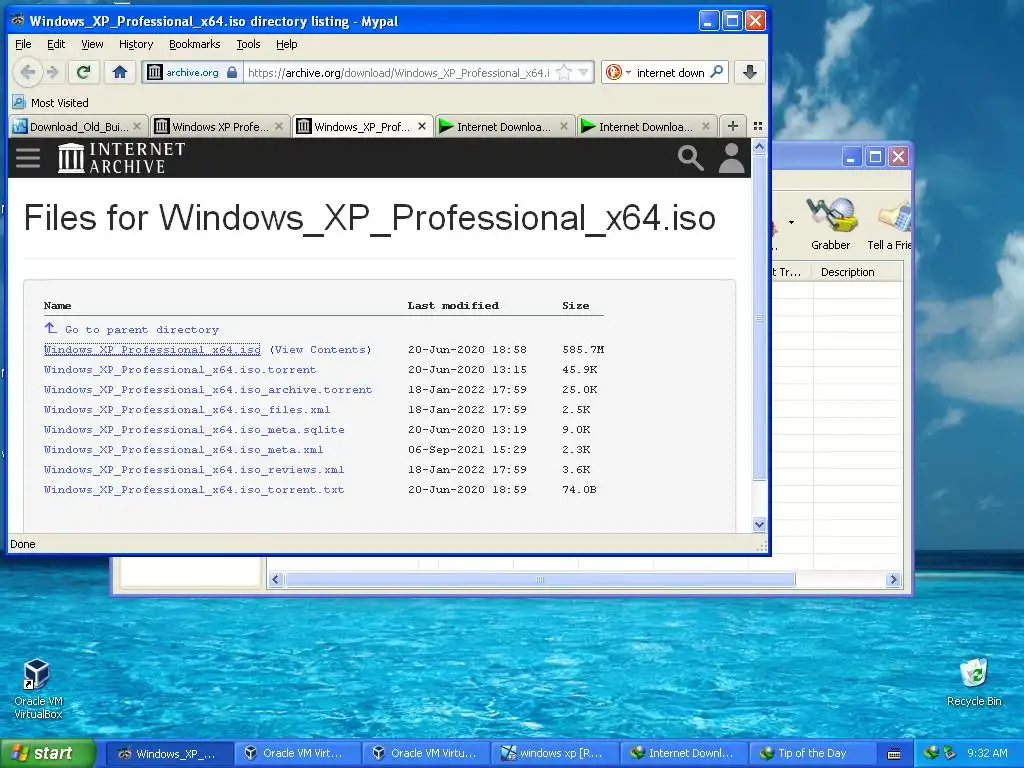The image size is (1024, 768).
Task: Bookmark this page with the star icon
Action: (564, 72)
